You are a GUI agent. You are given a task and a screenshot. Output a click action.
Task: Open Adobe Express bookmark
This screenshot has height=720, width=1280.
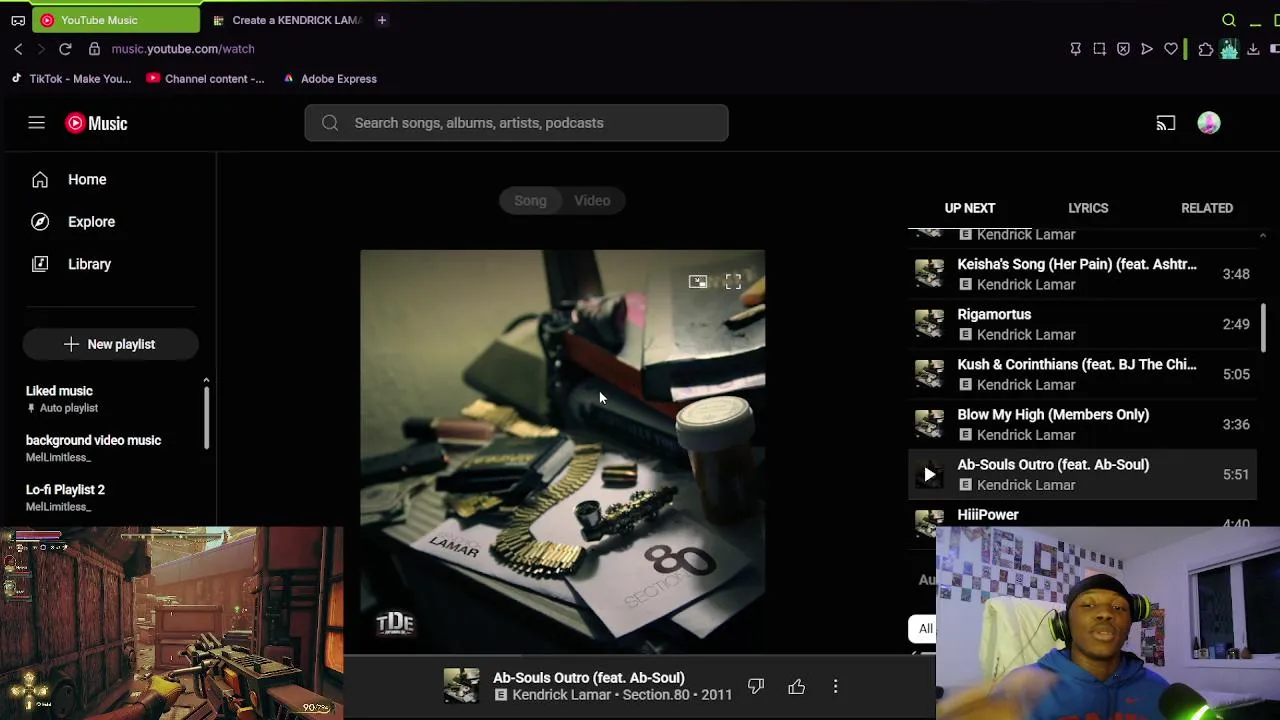coord(330,79)
